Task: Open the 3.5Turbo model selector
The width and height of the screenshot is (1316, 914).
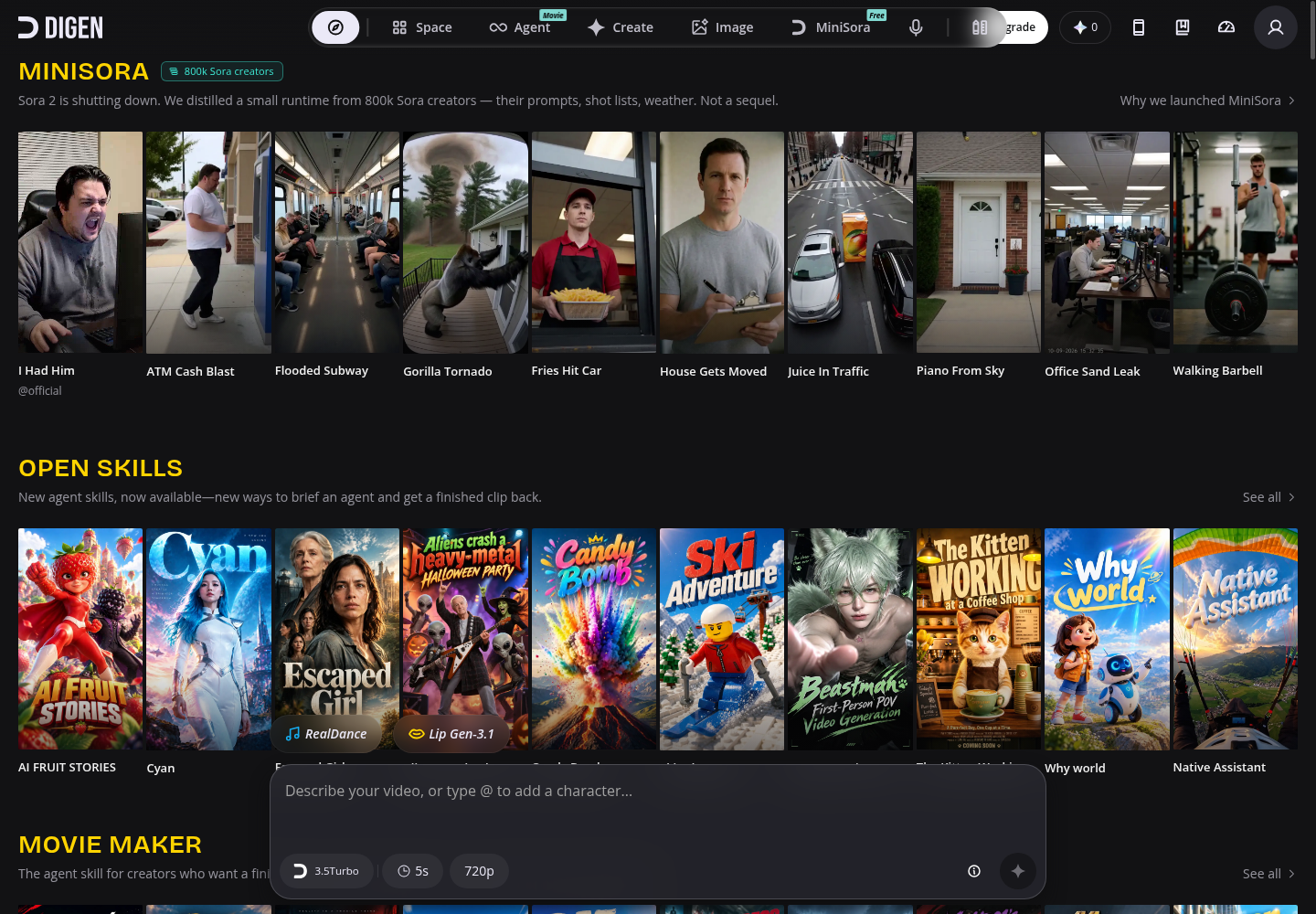Action: click(326, 871)
